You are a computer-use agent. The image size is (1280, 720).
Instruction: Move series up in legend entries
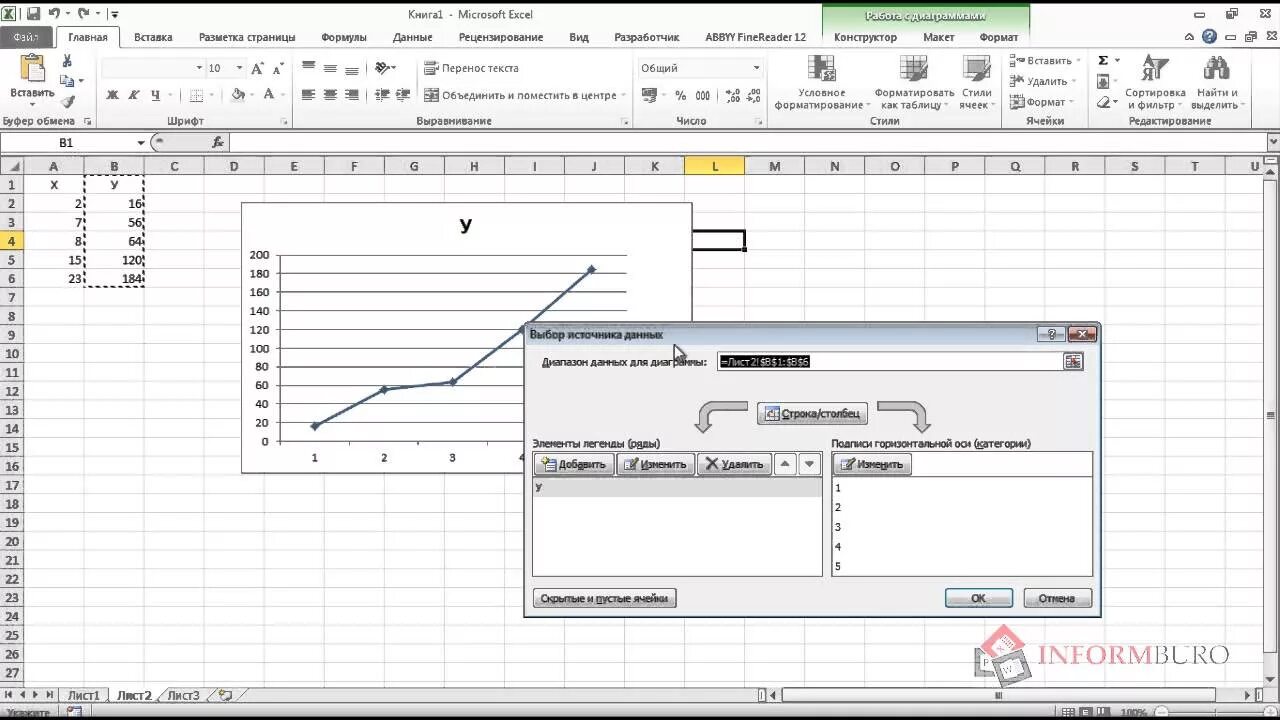(x=786, y=464)
